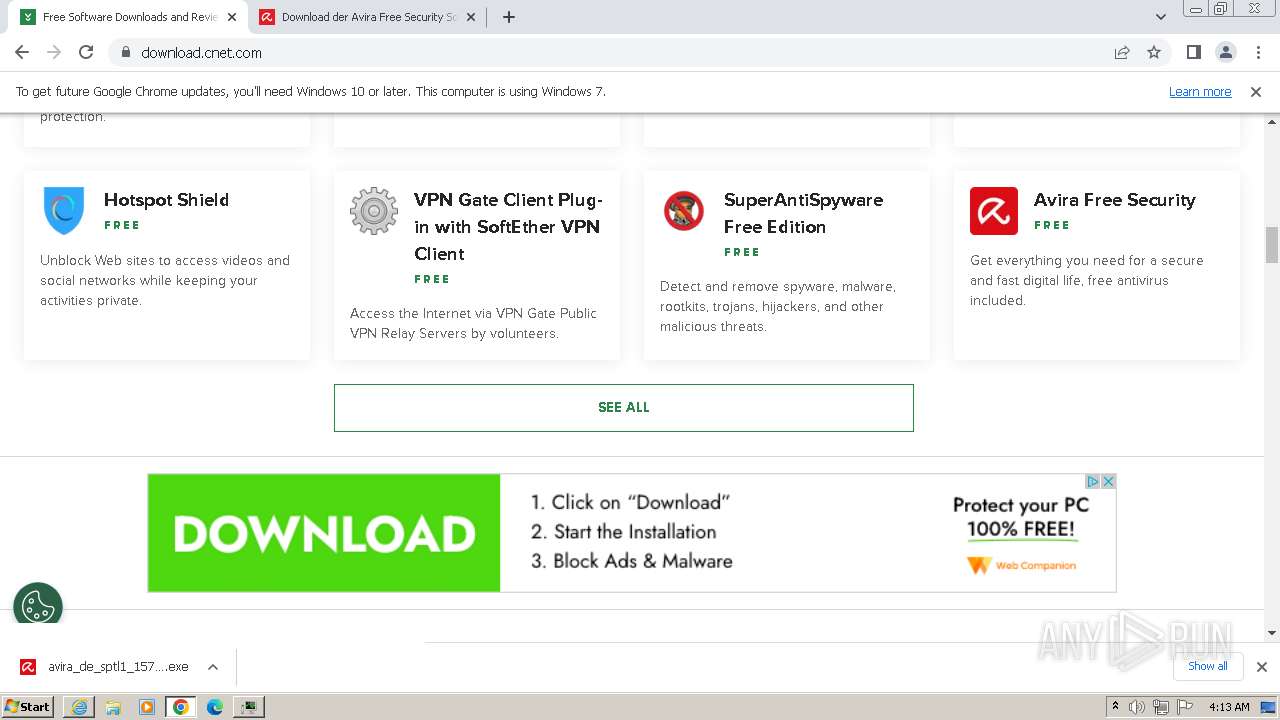The height and width of the screenshot is (720, 1280).
Task: Click the network icon in system tray
Action: point(1160,707)
